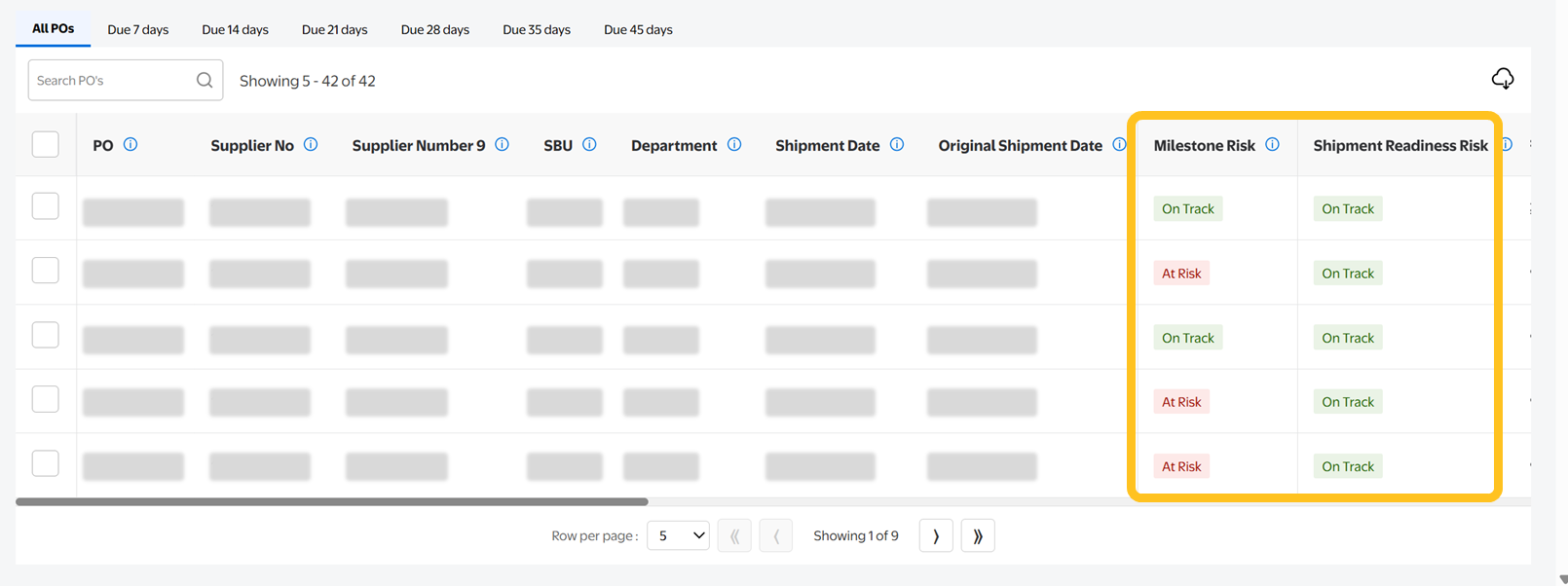Select the Due 21 days tab
The width and height of the screenshot is (1568, 586).
pyautogui.click(x=335, y=30)
